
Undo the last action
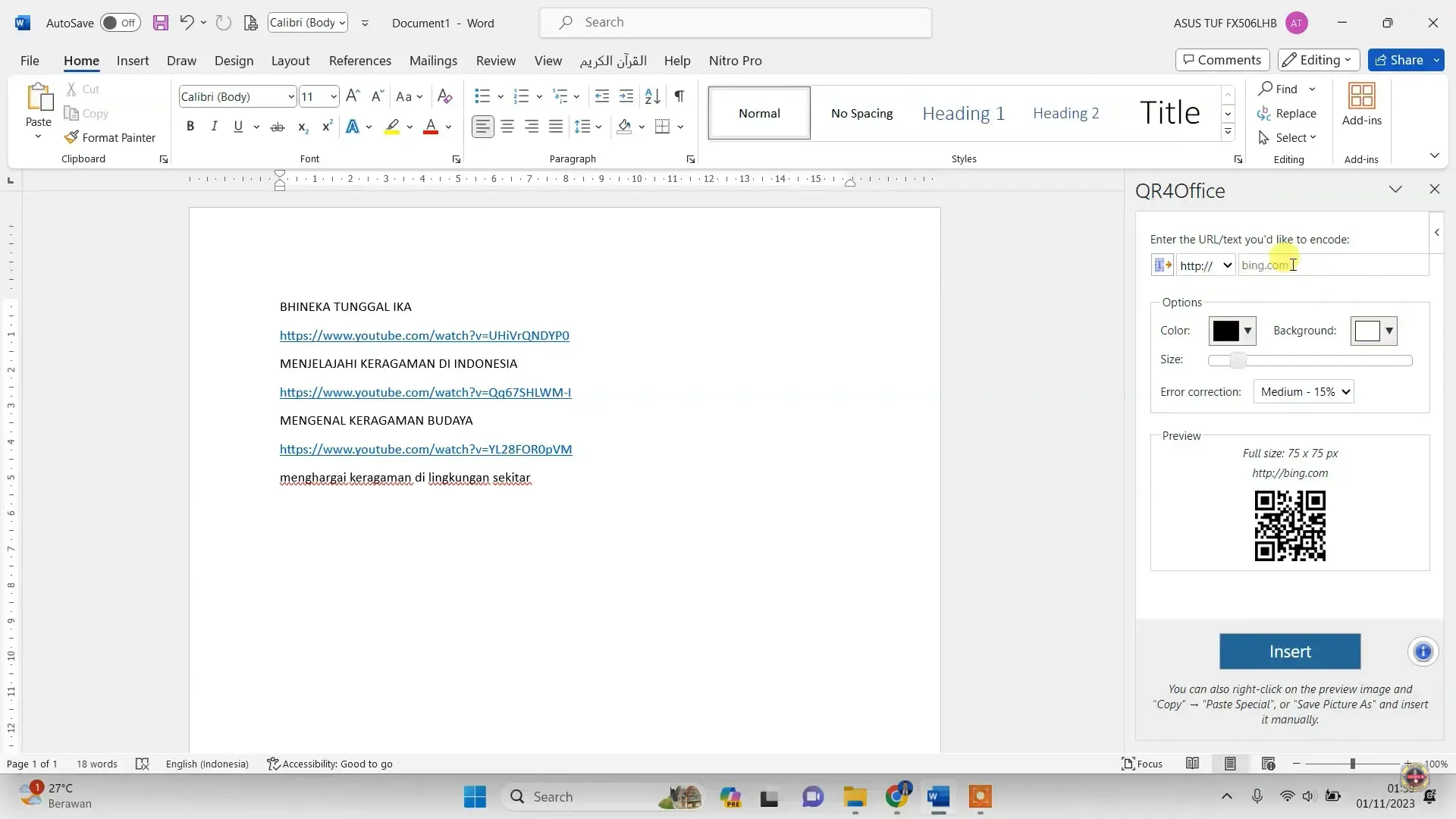(187, 23)
